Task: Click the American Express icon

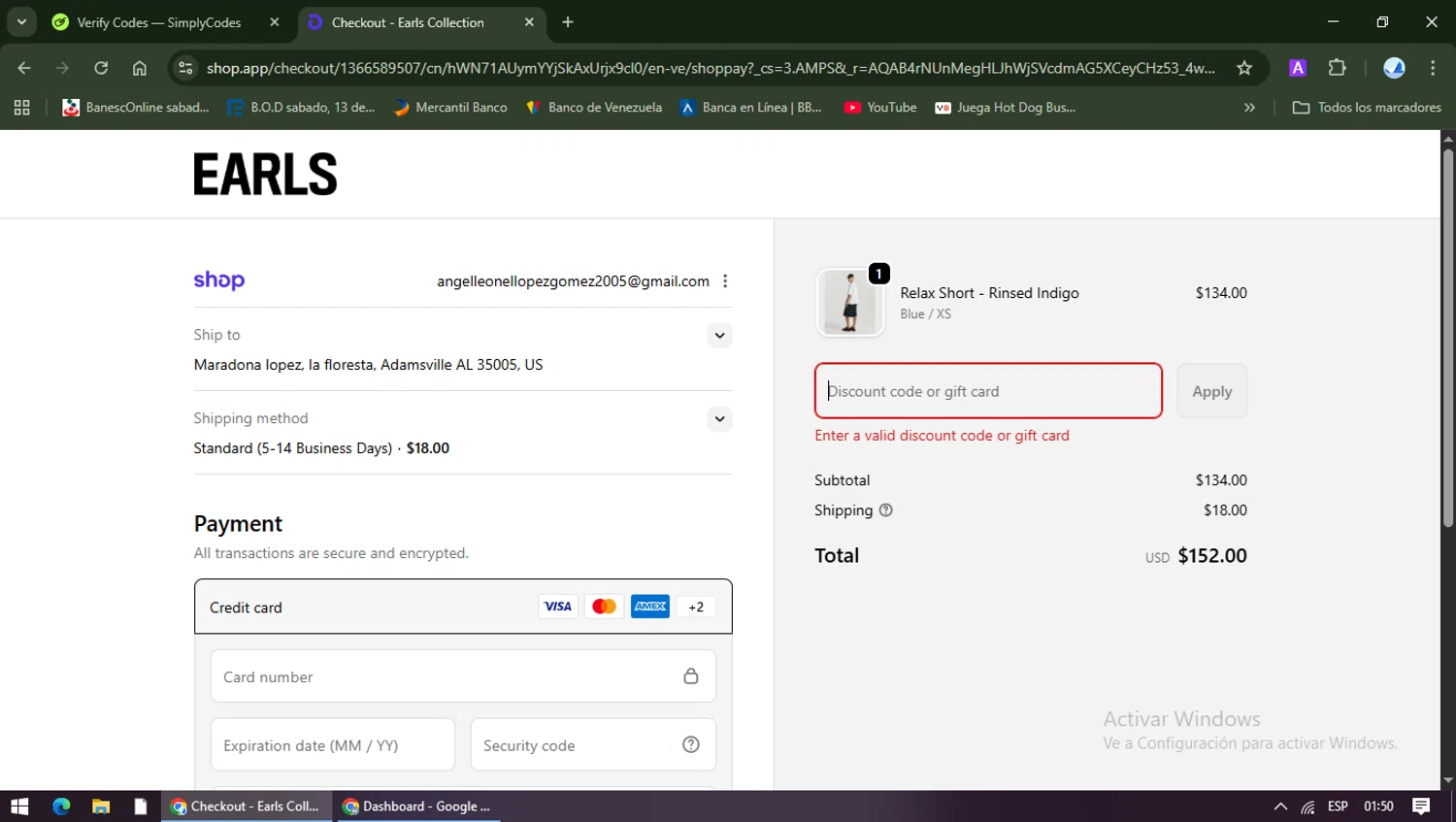Action: coord(650,607)
